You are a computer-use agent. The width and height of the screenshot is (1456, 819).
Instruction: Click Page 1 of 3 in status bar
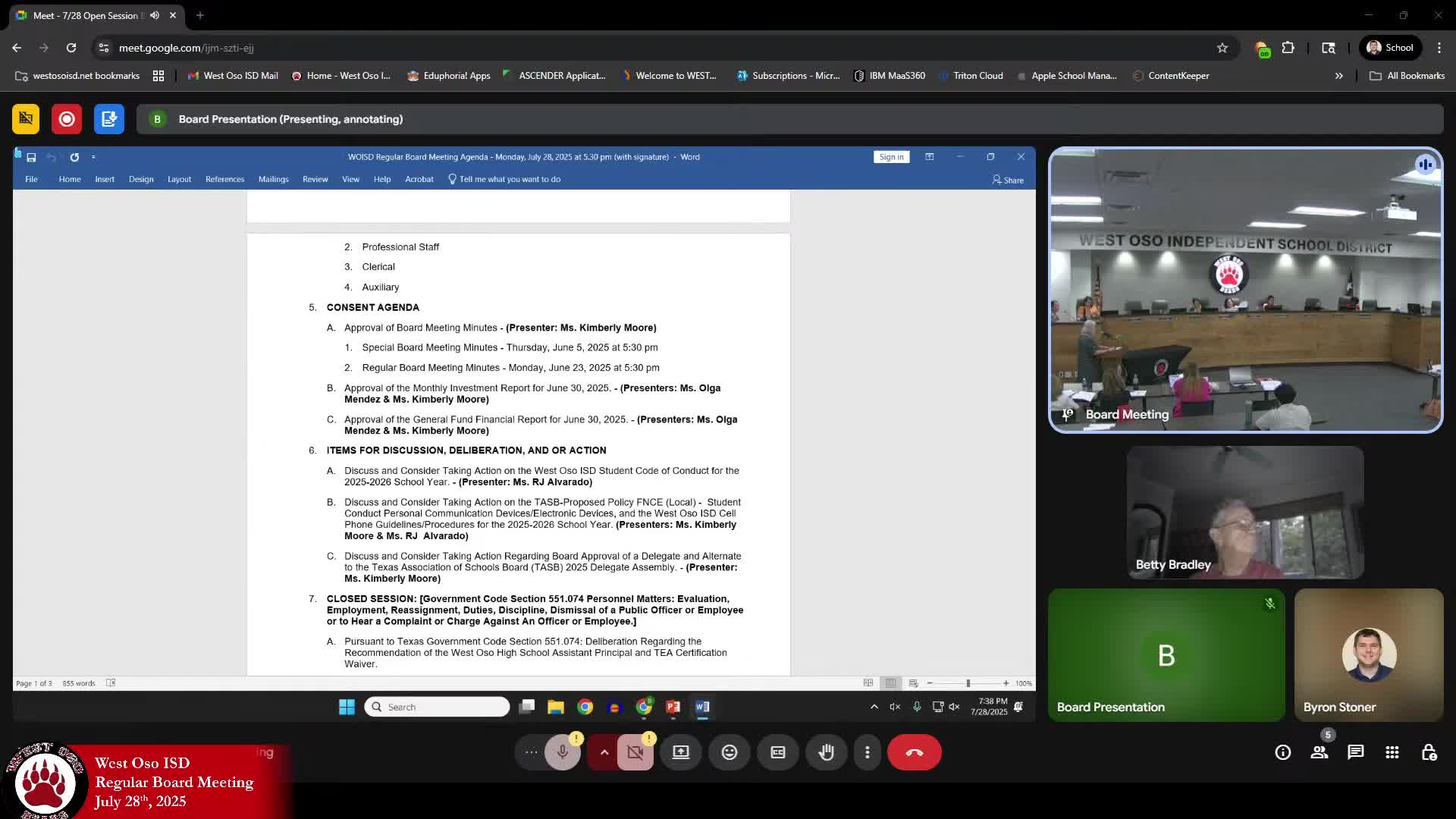click(x=34, y=683)
